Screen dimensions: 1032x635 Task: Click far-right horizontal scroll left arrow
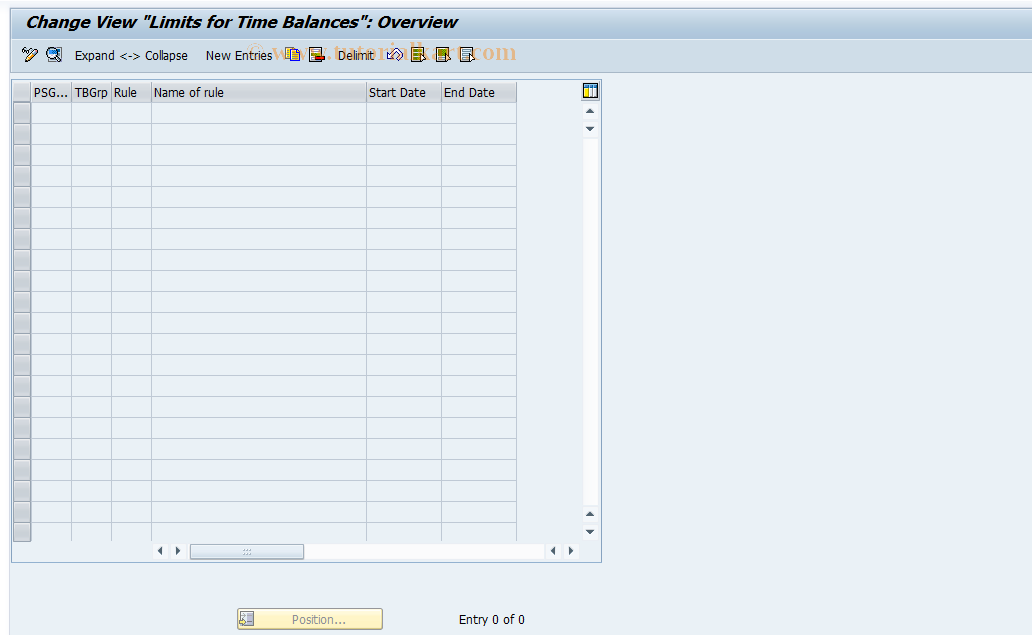click(553, 551)
